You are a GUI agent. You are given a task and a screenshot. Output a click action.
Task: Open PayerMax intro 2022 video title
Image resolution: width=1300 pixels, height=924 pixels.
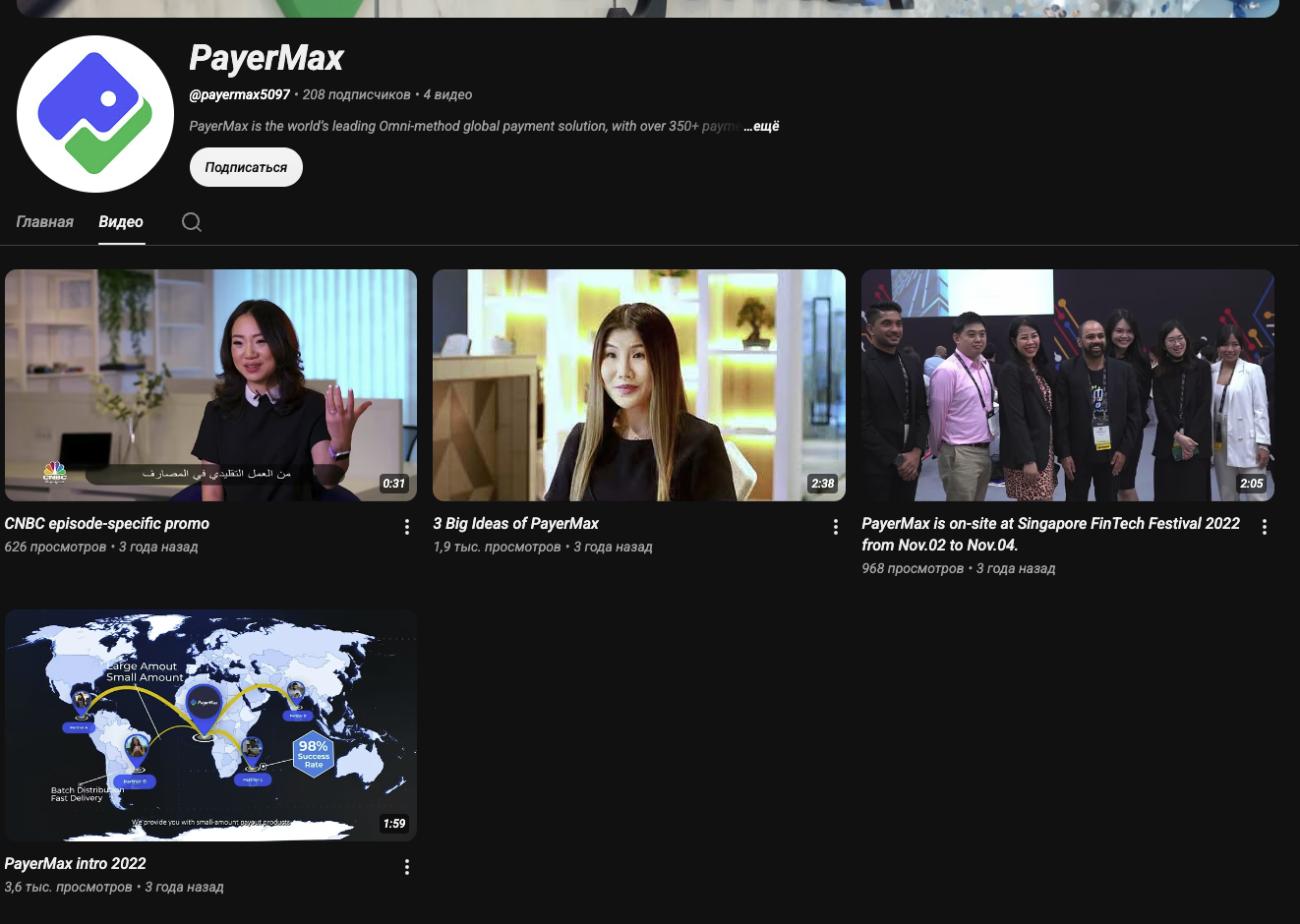pyautogui.click(x=75, y=864)
